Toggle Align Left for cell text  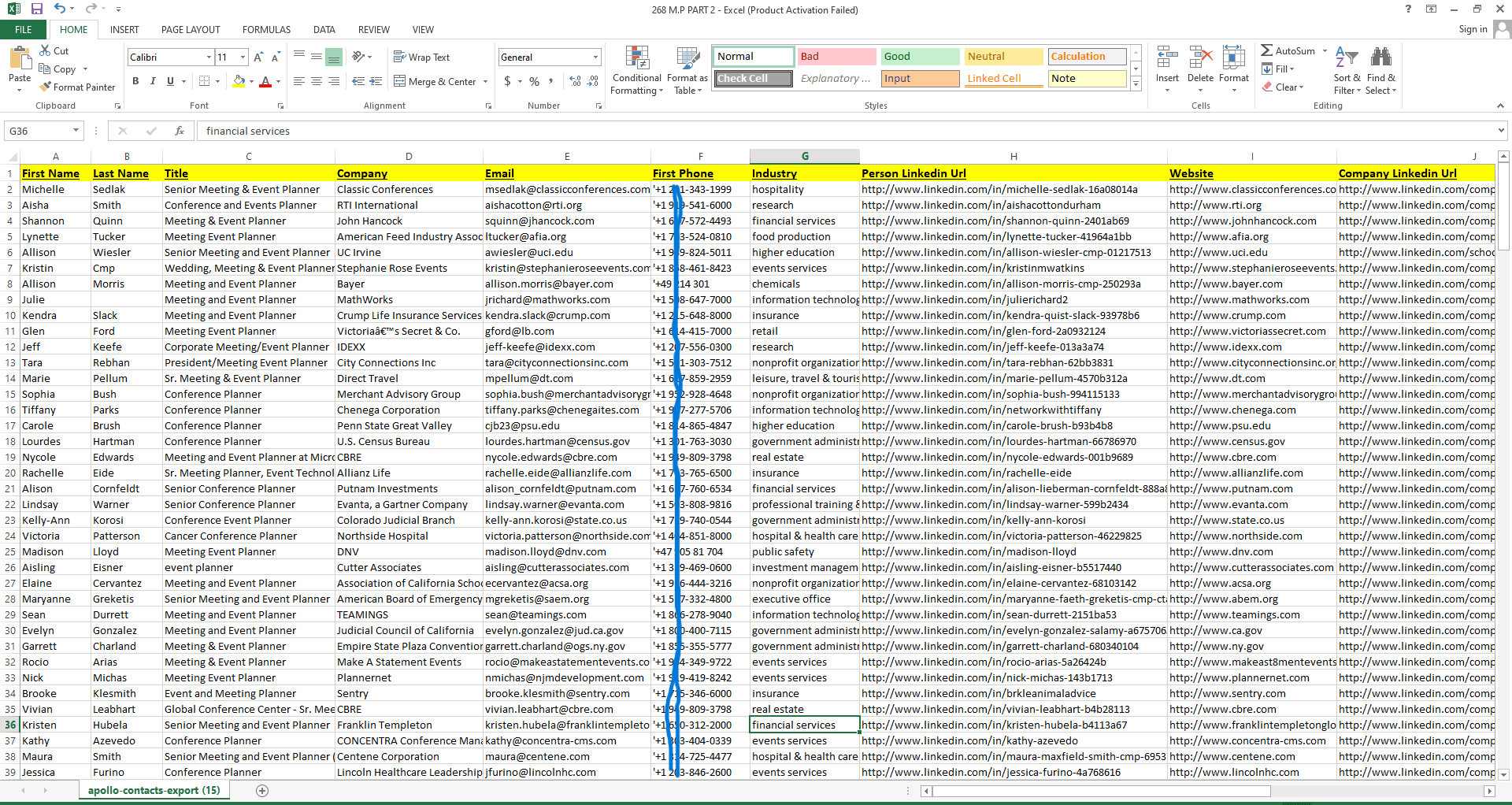pos(299,81)
